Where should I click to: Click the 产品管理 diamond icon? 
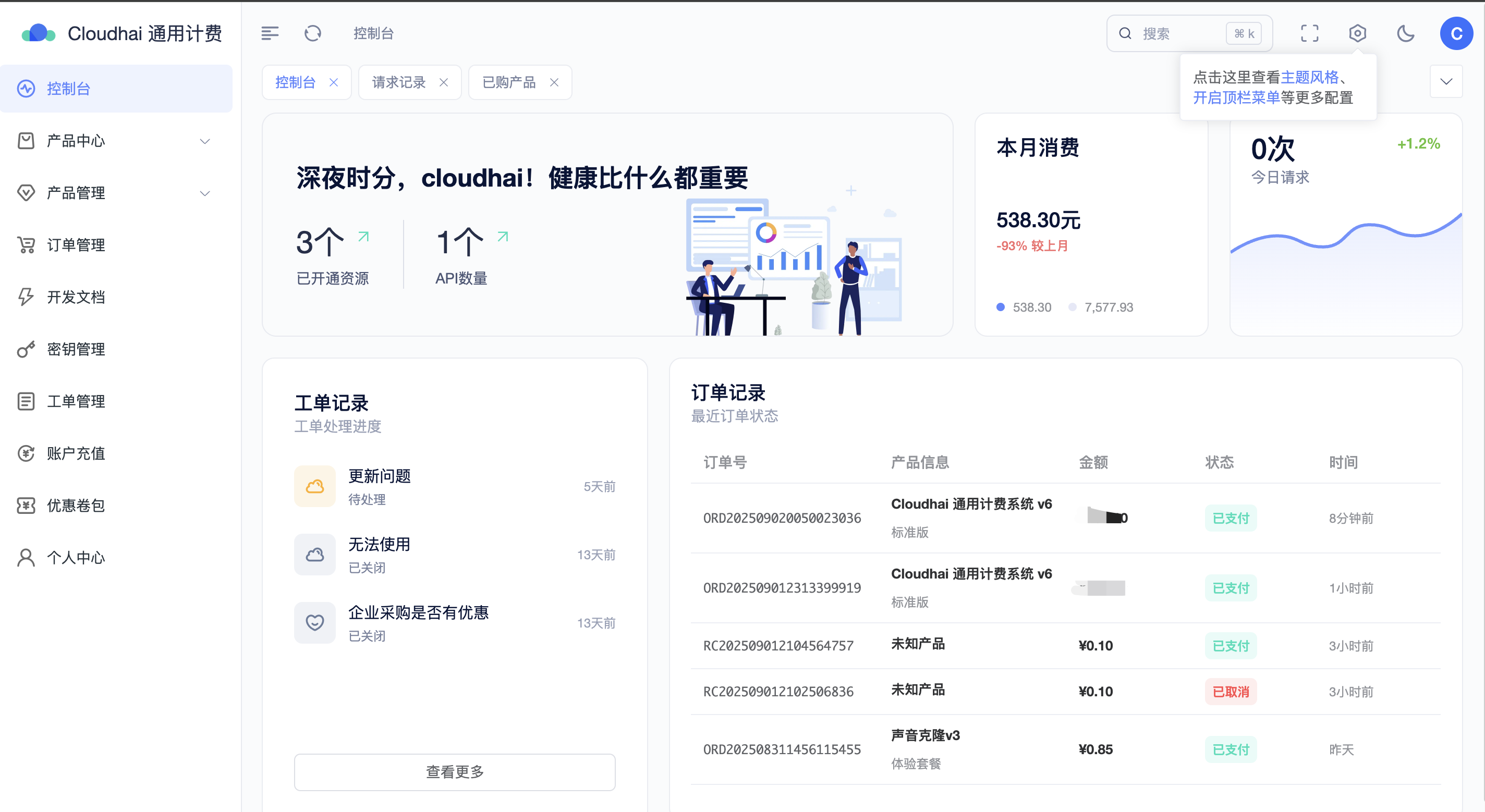[x=26, y=193]
